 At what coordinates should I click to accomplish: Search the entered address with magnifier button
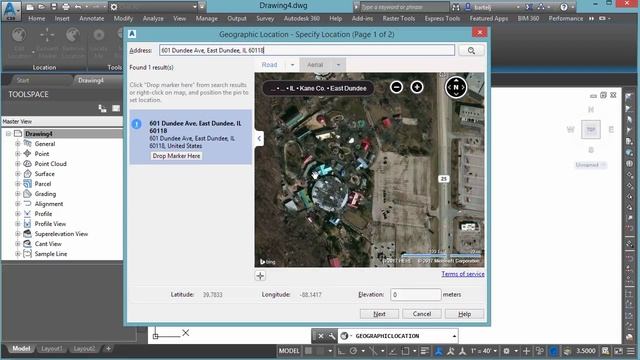pyautogui.click(x=471, y=50)
